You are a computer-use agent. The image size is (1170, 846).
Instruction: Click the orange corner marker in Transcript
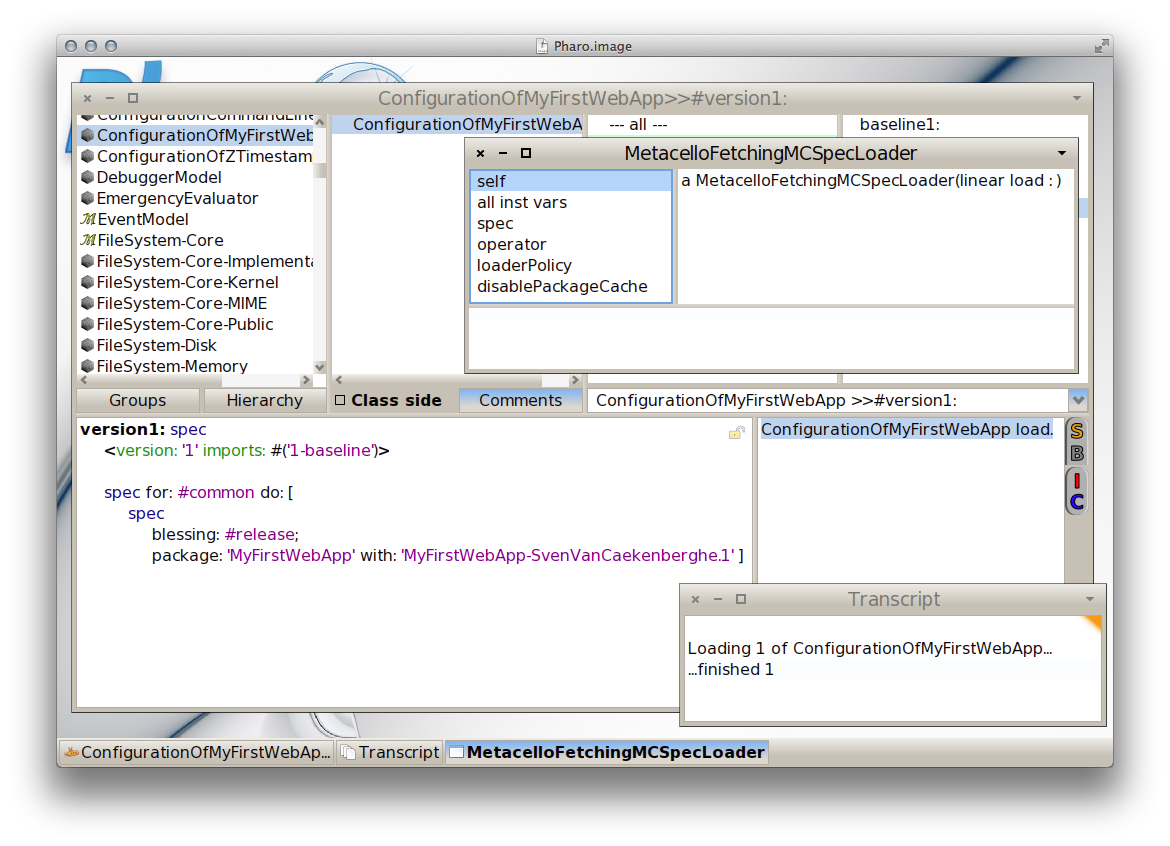click(1093, 624)
